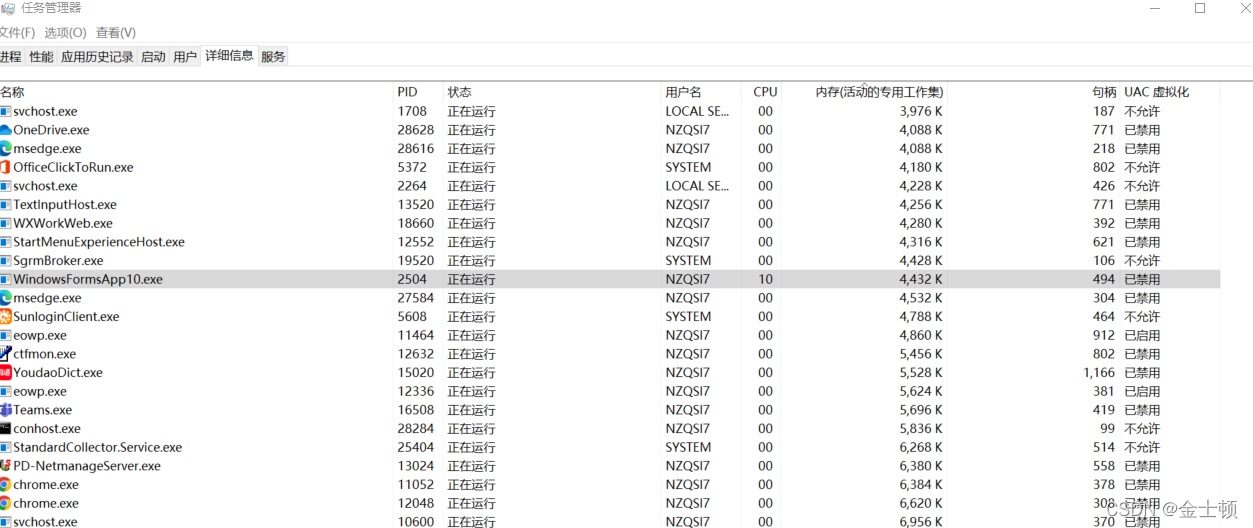
Task: Select the YoudaoDict.exe process name
Action: point(58,373)
